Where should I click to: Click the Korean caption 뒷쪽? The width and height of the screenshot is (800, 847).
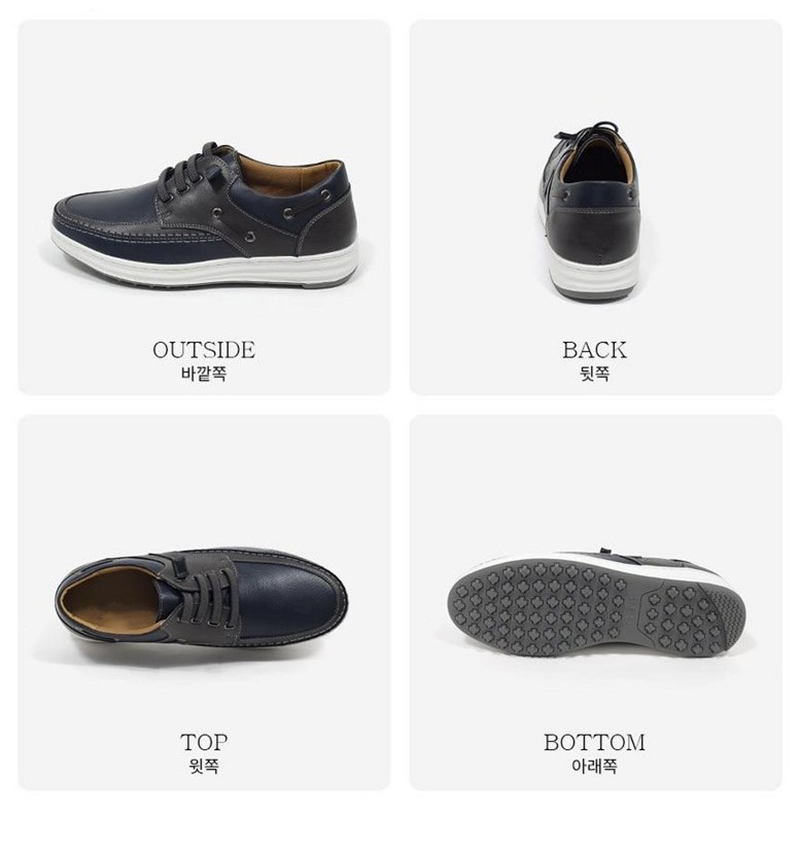[x=595, y=374]
